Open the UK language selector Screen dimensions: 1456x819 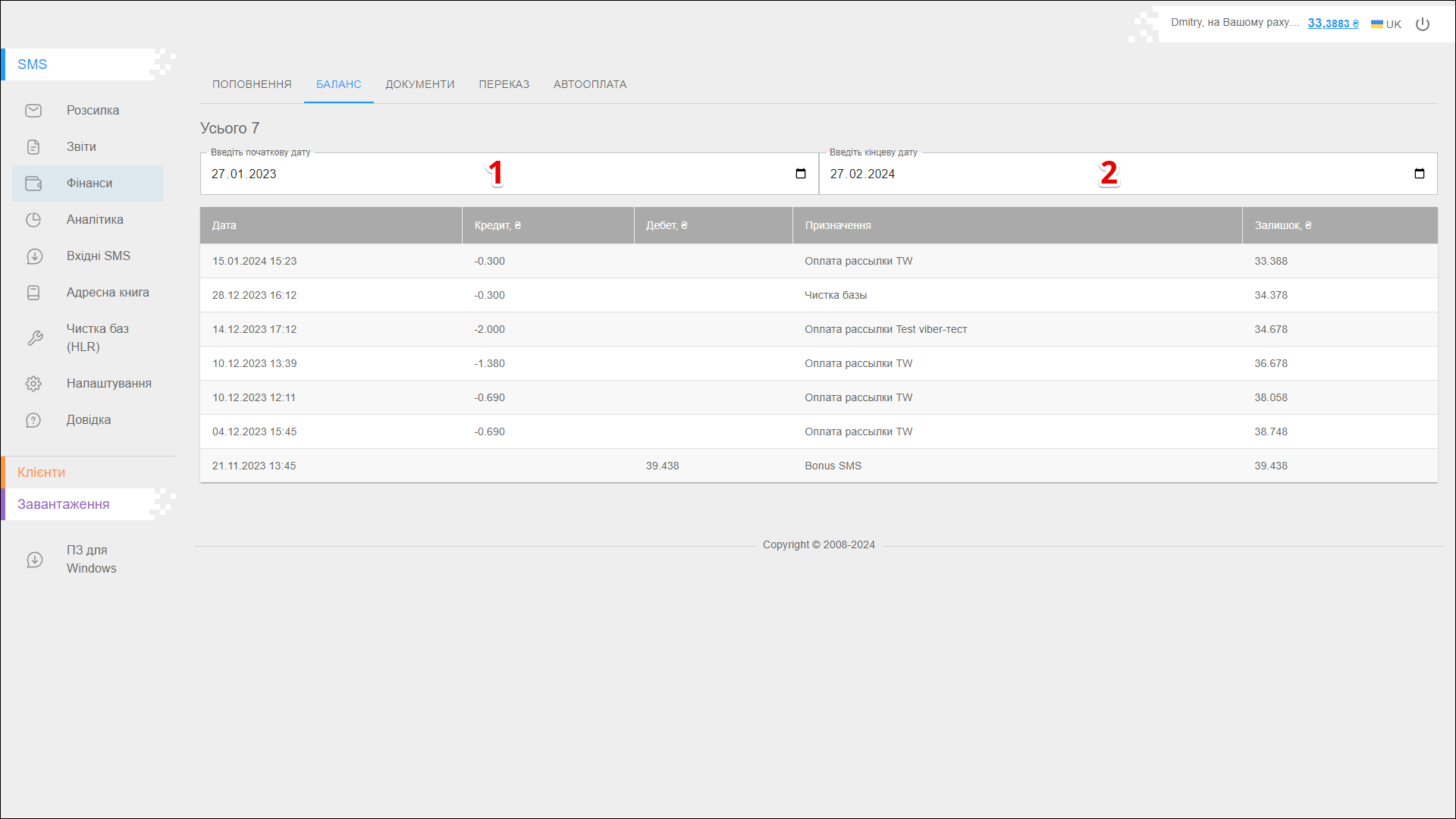(1386, 24)
